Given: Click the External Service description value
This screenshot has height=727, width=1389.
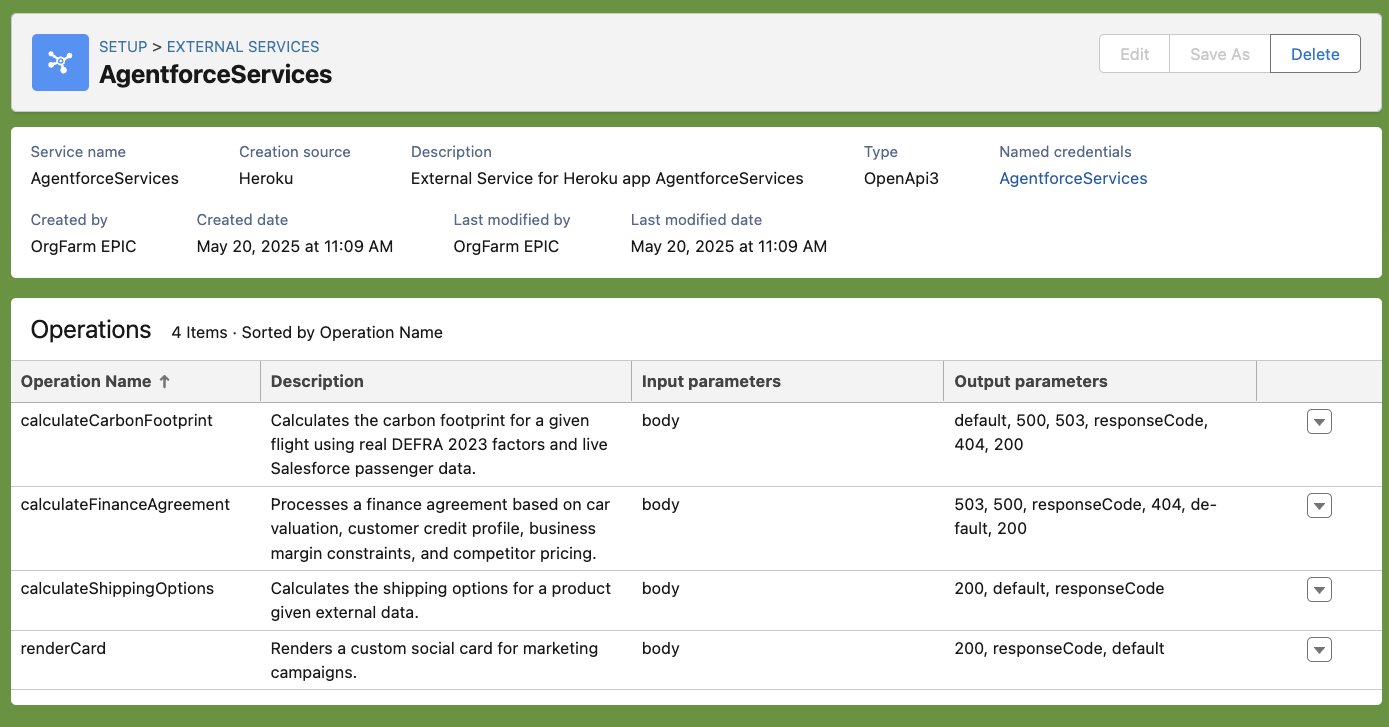Looking at the screenshot, I should [x=607, y=178].
